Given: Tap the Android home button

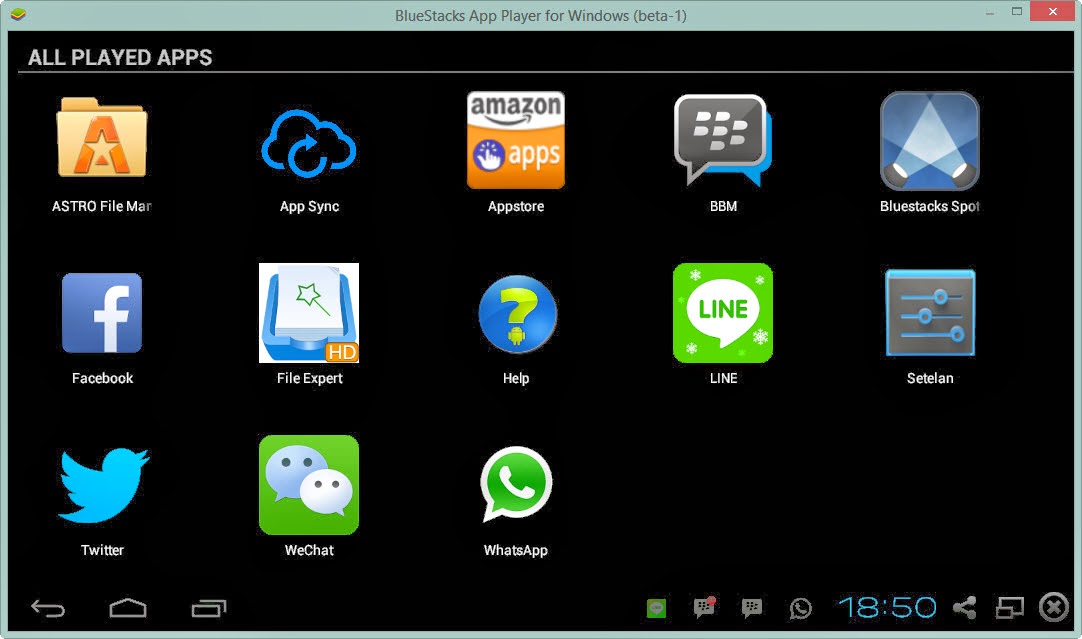Looking at the screenshot, I should 128,608.
